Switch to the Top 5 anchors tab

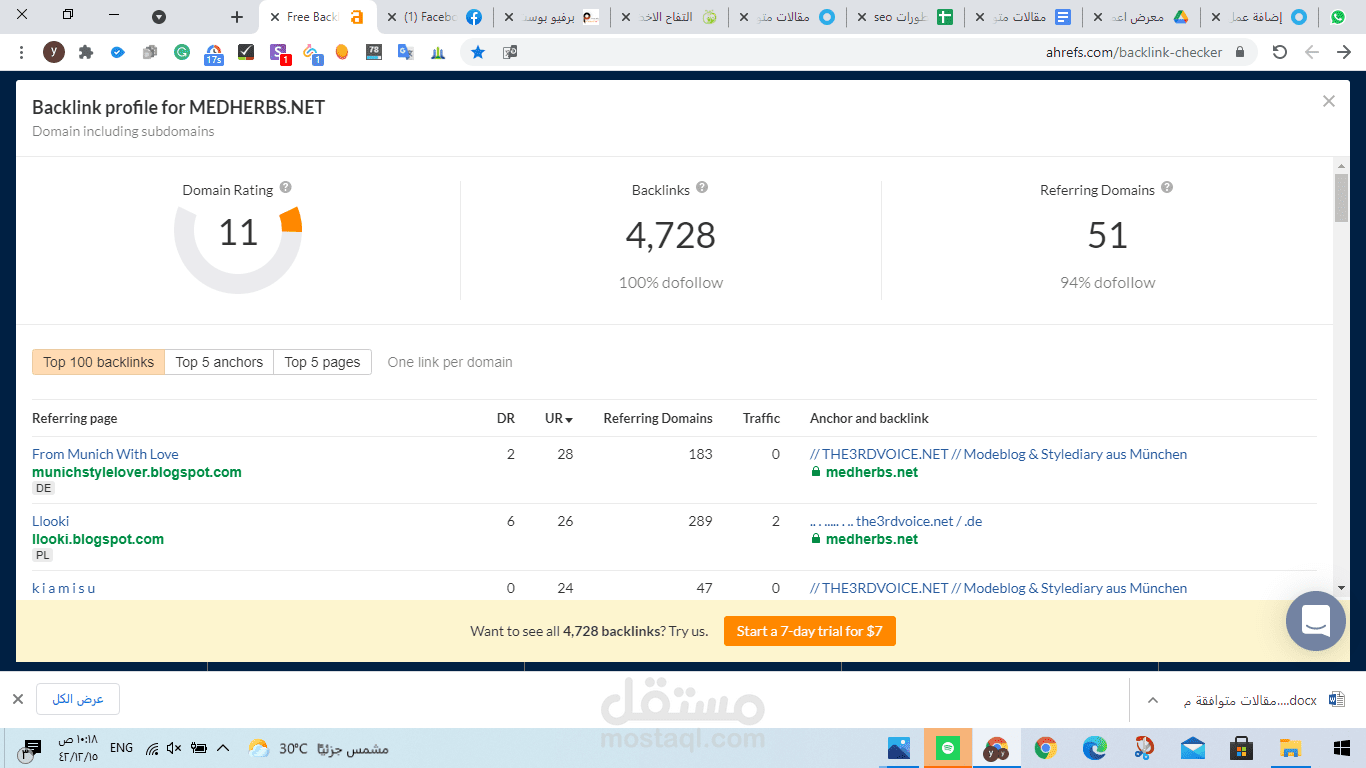click(218, 362)
